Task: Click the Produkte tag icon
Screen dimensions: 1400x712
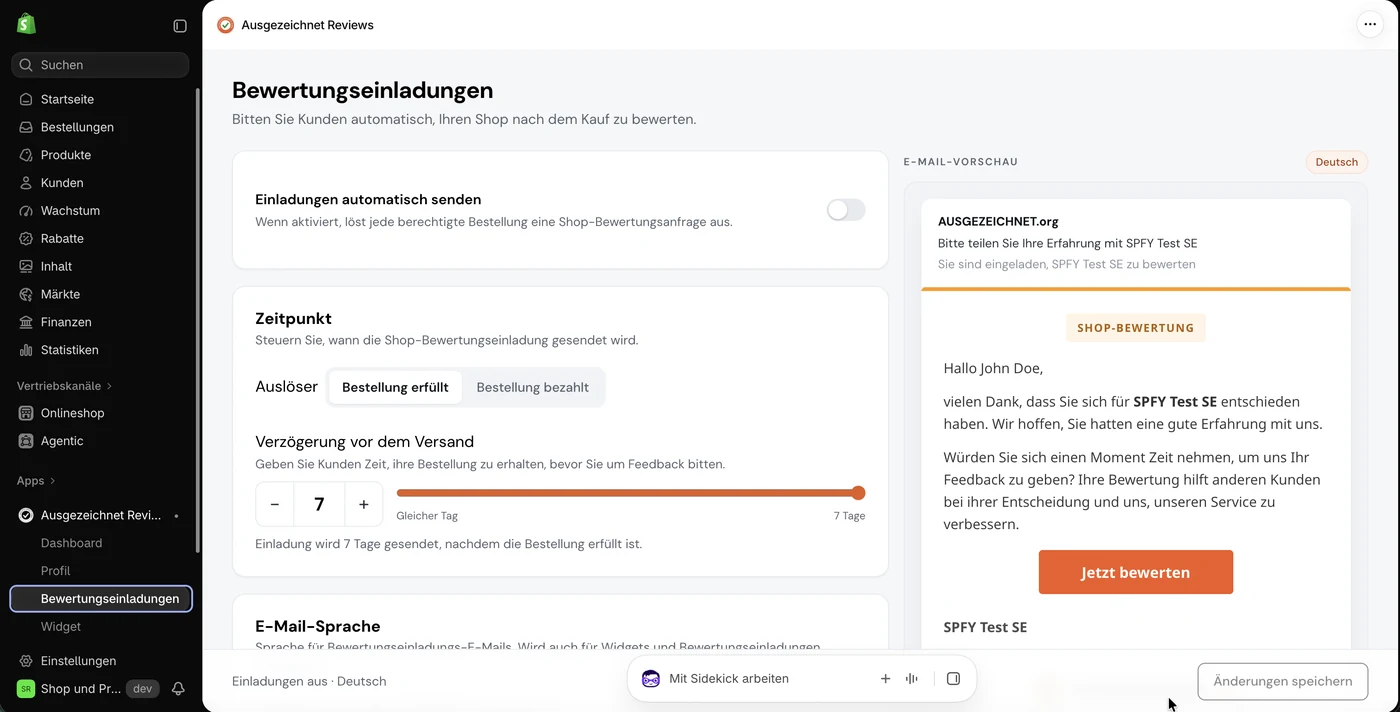Action: point(26,155)
